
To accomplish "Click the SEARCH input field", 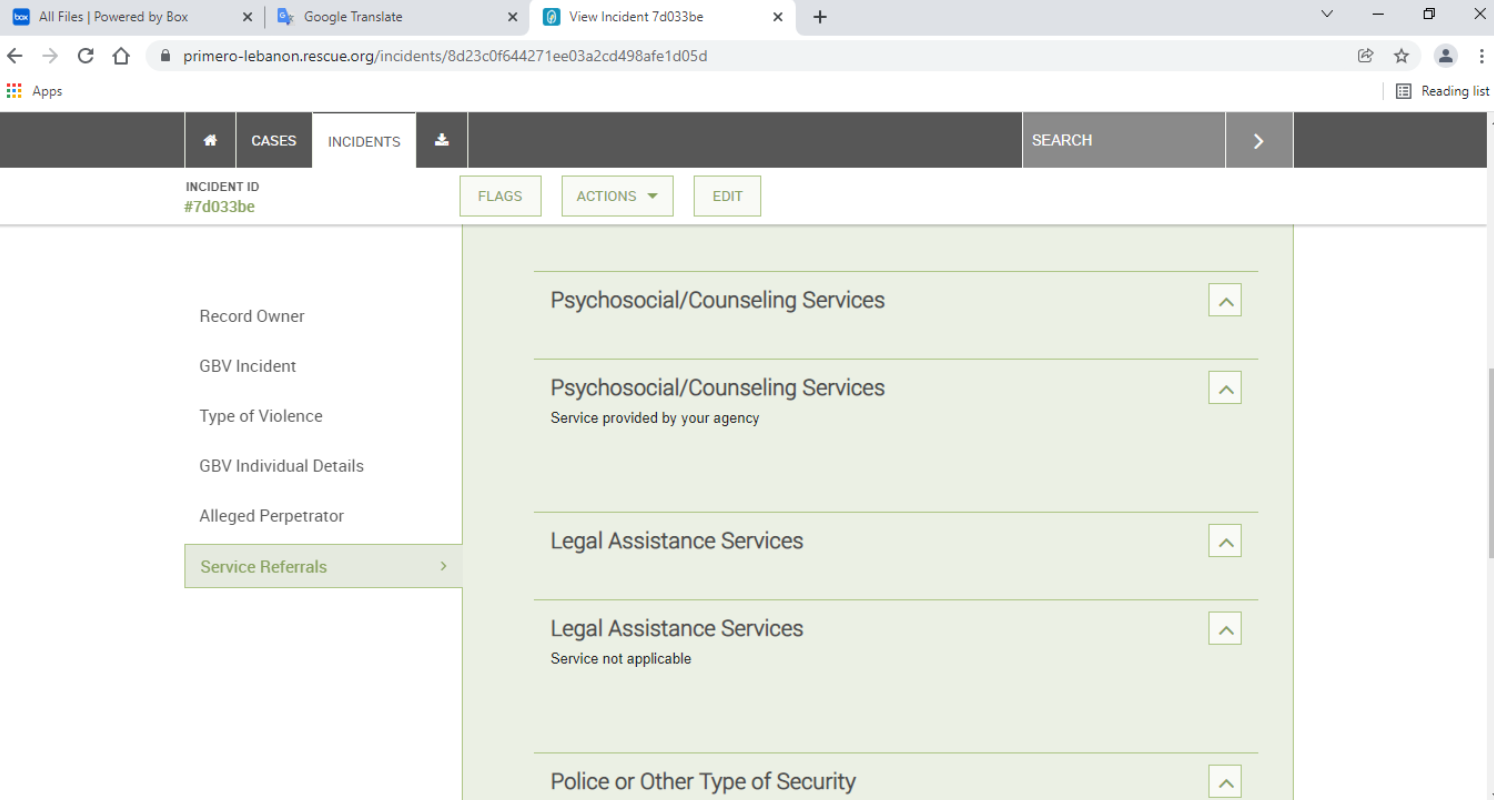I will tap(1124, 140).
